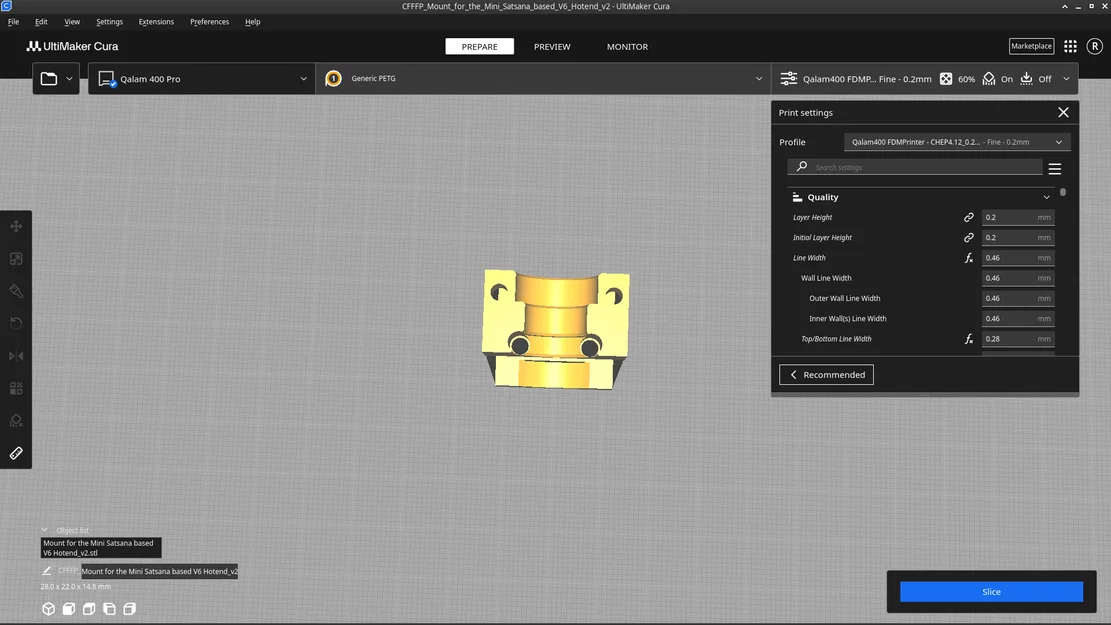1111x625 pixels.
Task: Switch to left side view icon
Action: (x=109, y=609)
